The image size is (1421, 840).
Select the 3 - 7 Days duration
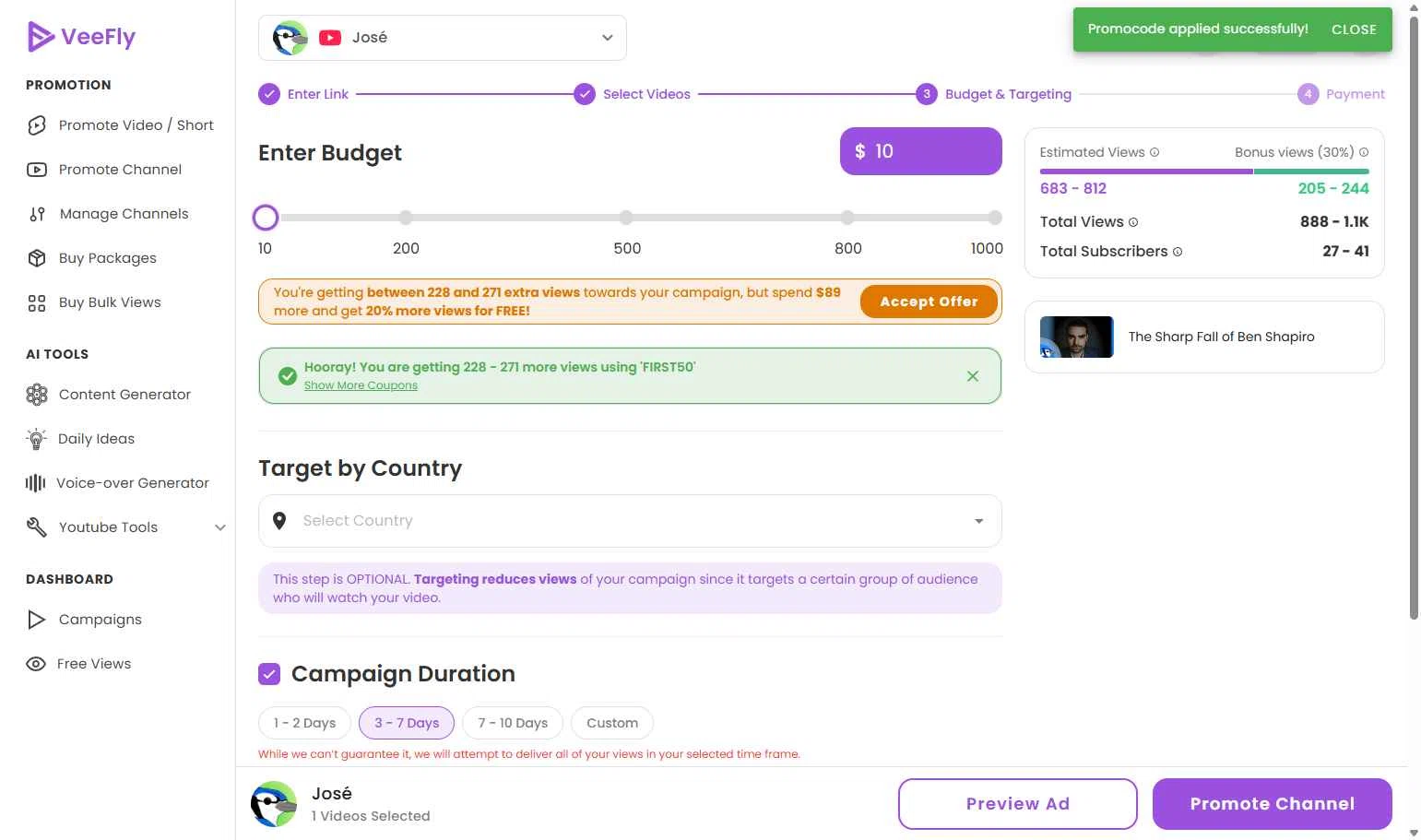click(x=407, y=723)
